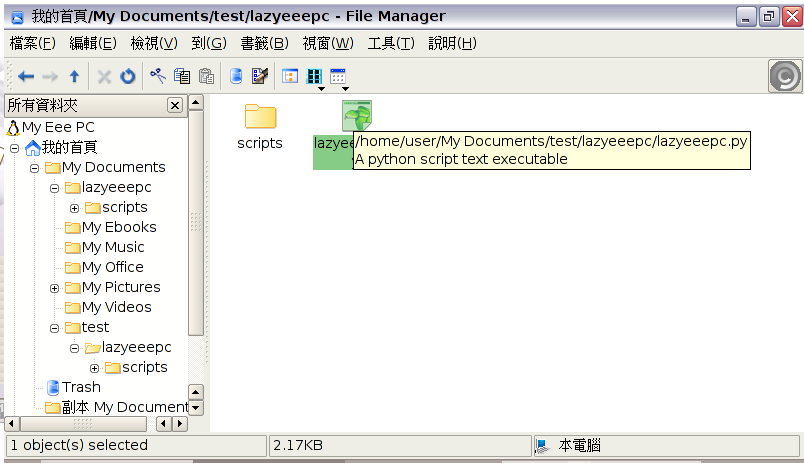This screenshot has height=463, width=804.
Task: Click the tree panel scroll-down arrow
Action: tap(195, 408)
